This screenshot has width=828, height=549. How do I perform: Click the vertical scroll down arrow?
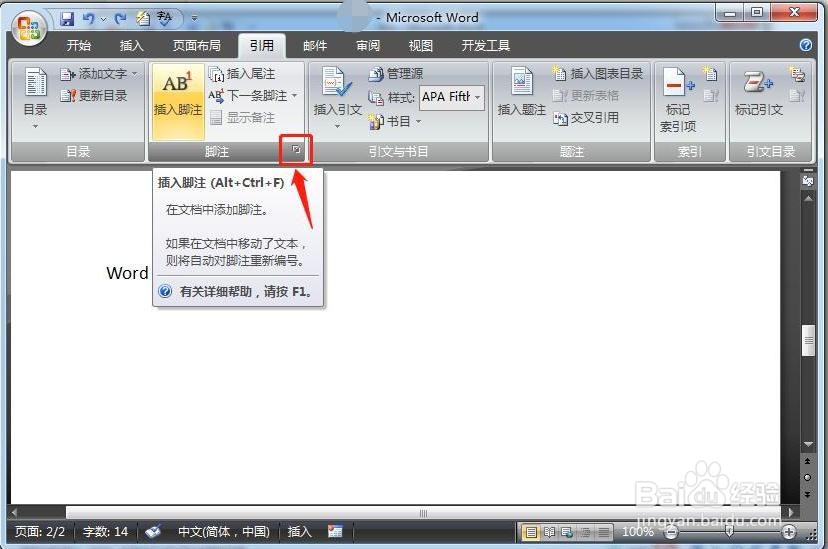tap(808, 444)
